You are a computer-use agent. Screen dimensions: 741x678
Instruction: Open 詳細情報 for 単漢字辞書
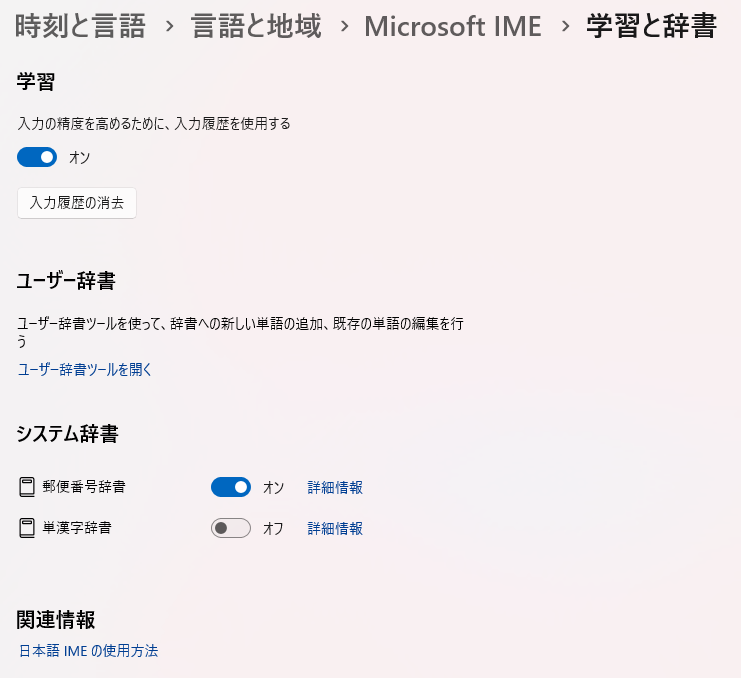pos(335,528)
